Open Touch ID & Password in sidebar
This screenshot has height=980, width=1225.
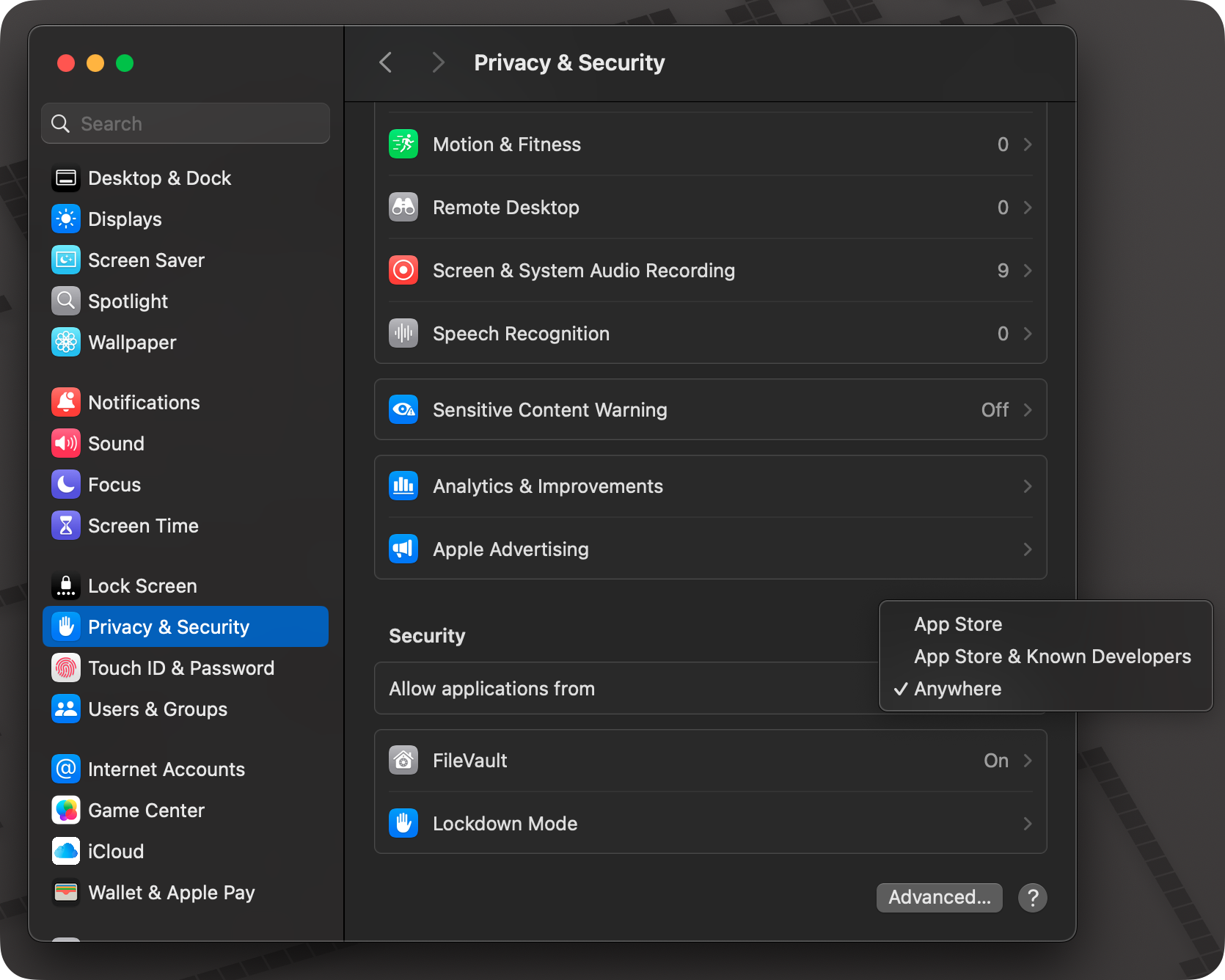[x=180, y=668]
